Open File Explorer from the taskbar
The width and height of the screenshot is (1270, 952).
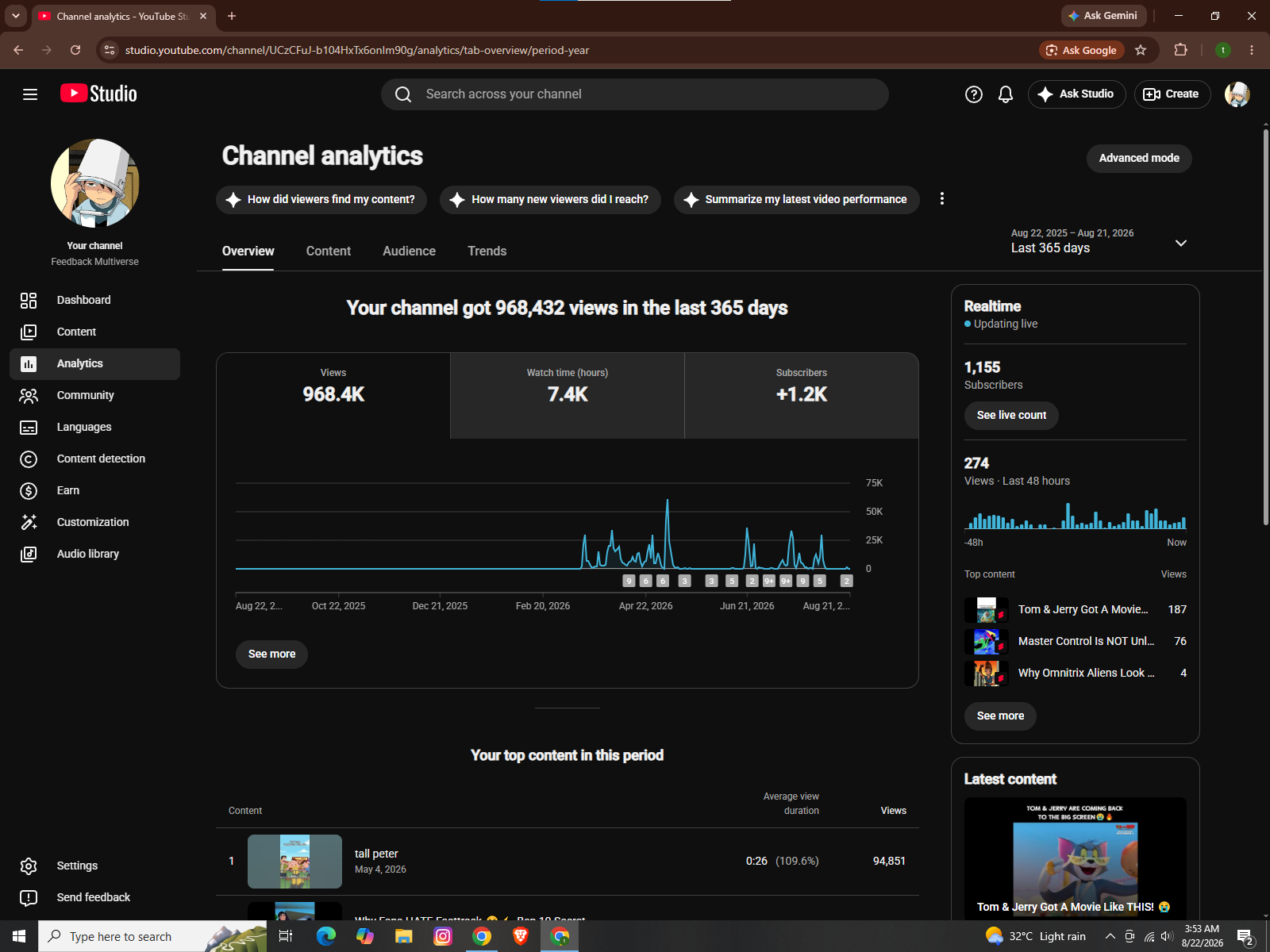tap(404, 936)
